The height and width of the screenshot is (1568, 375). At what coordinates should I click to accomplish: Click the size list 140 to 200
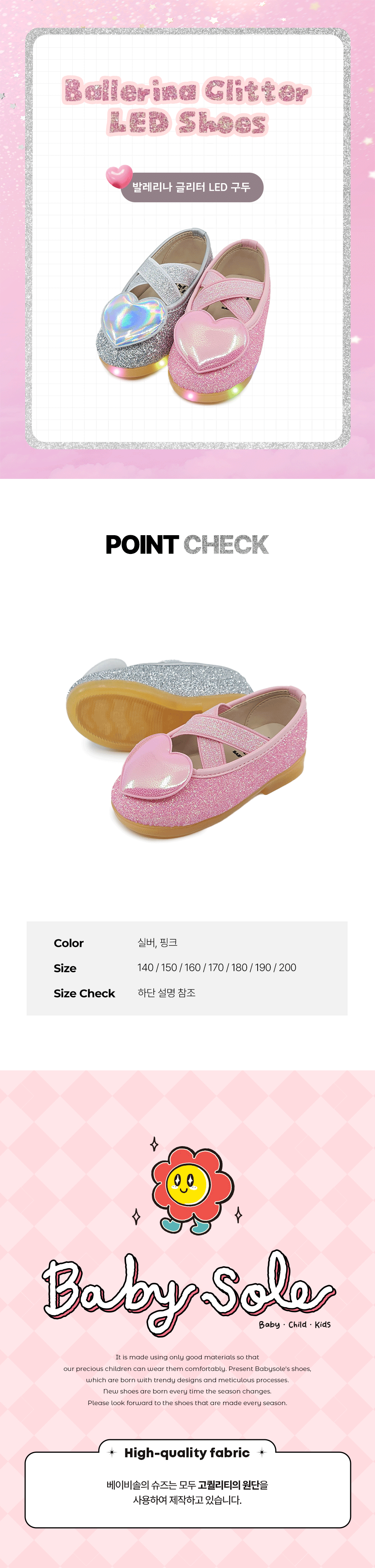click(x=217, y=967)
